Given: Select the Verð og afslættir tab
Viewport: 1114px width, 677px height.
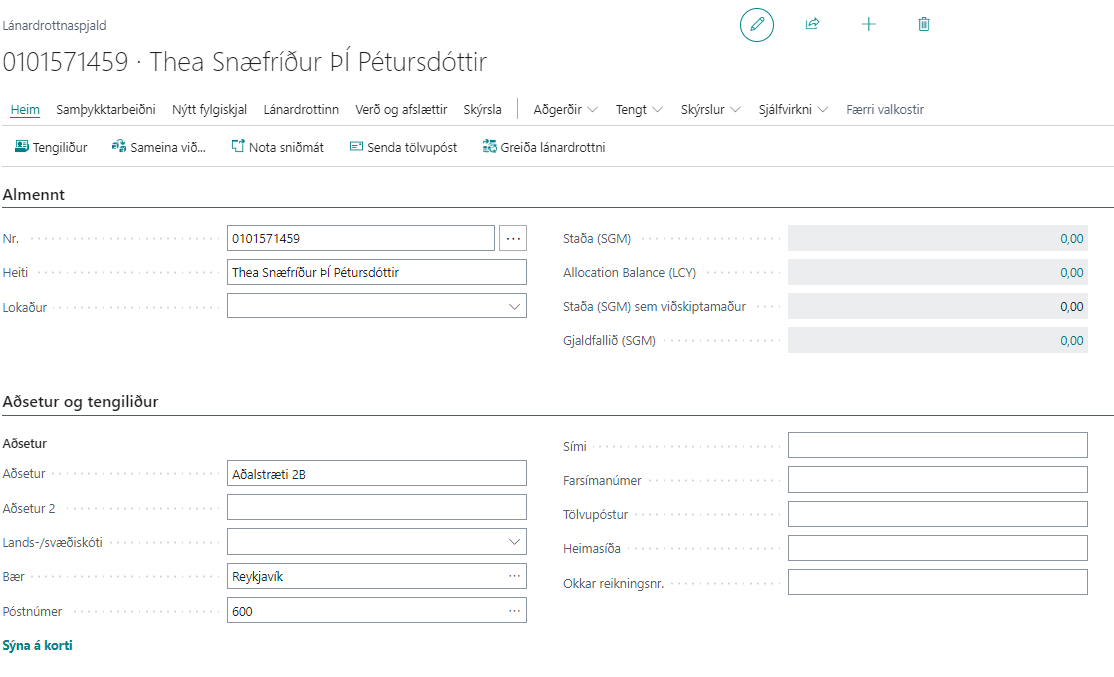Looking at the screenshot, I should coord(401,109).
